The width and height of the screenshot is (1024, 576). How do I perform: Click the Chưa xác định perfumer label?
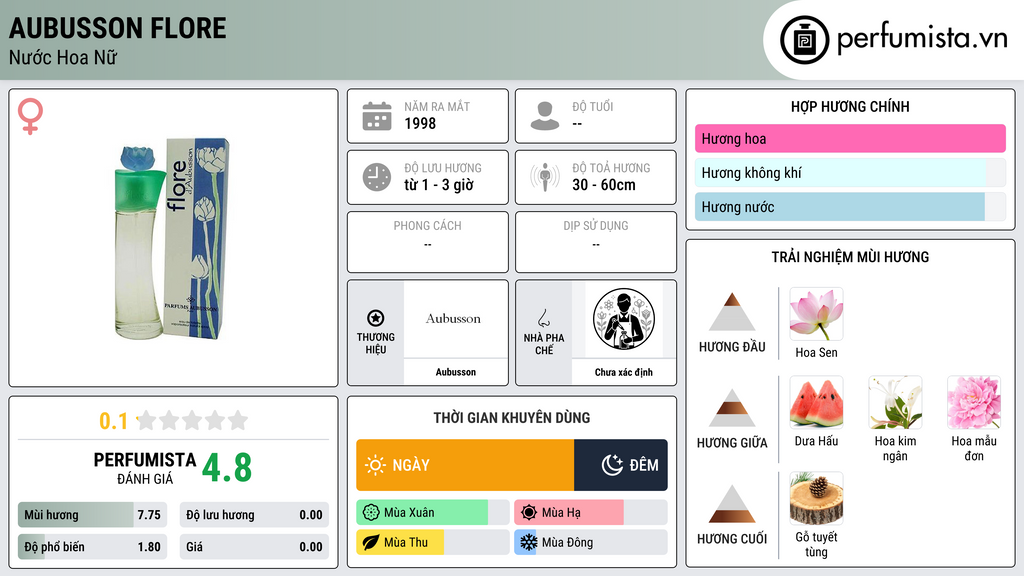click(x=624, y=372)
